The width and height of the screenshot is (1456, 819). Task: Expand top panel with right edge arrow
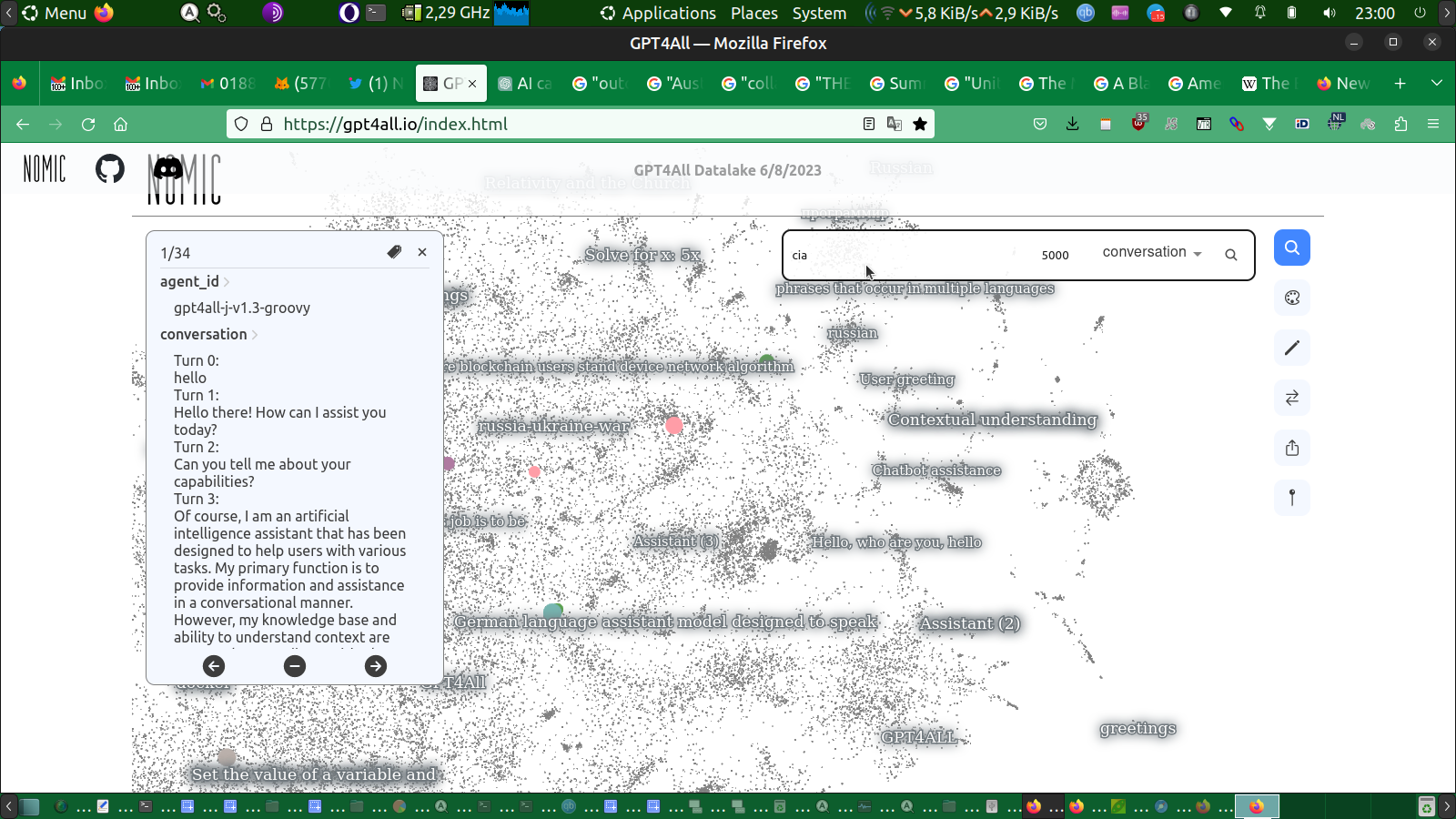(1447, 13)
